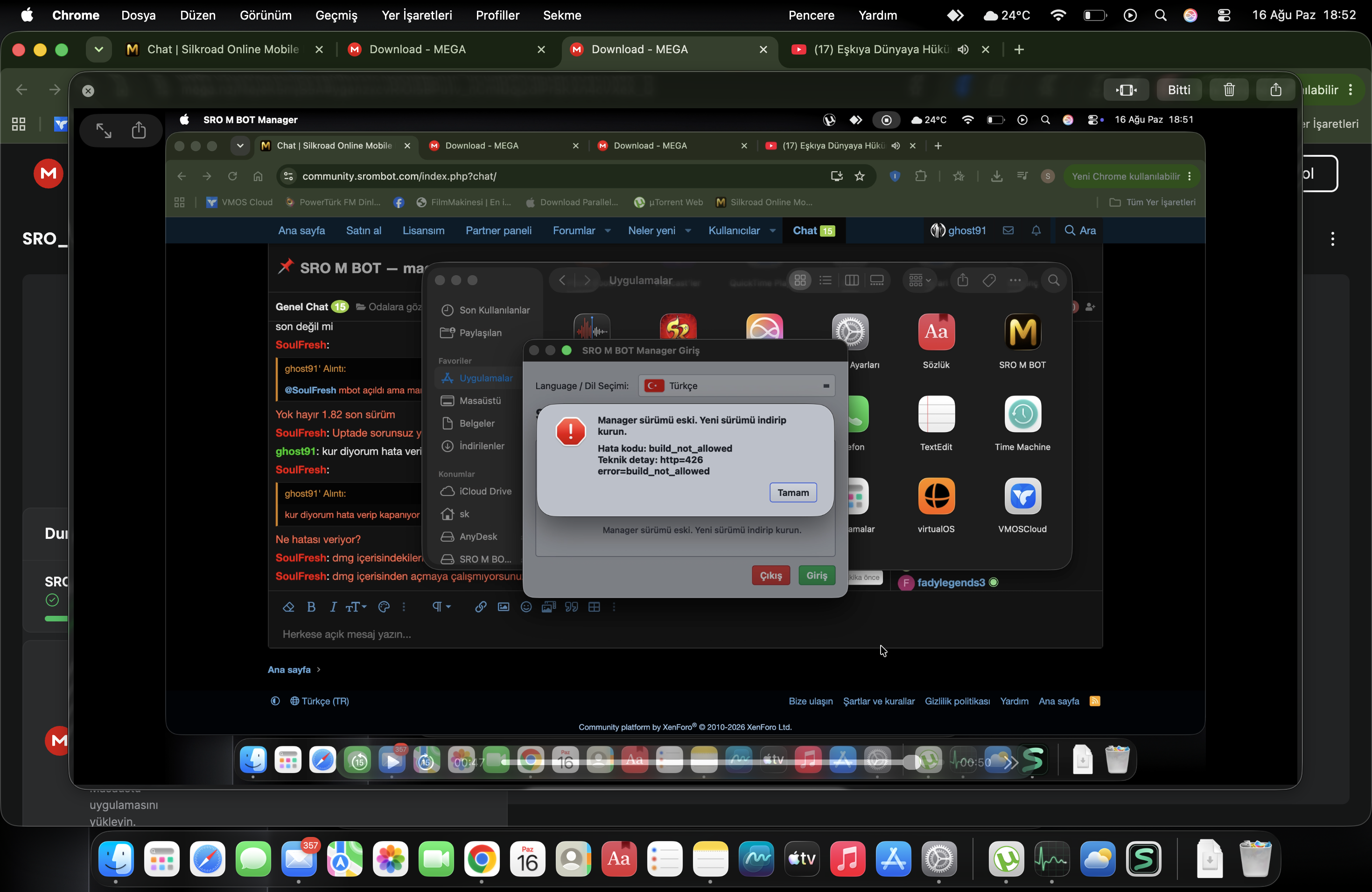The width and height of the screenshot is (1372, 892).
Task: Select the Finder icon grid view button
Action: tap(800, 280)
